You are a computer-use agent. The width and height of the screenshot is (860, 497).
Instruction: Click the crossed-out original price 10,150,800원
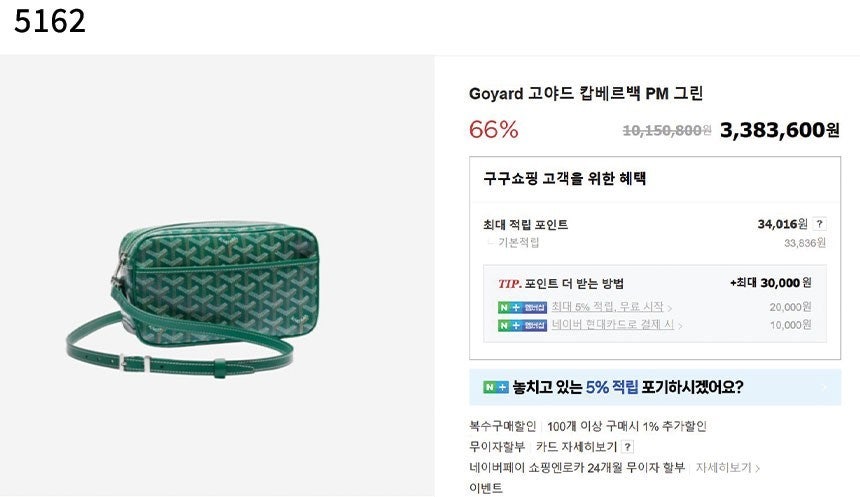[x=666, y=130]
